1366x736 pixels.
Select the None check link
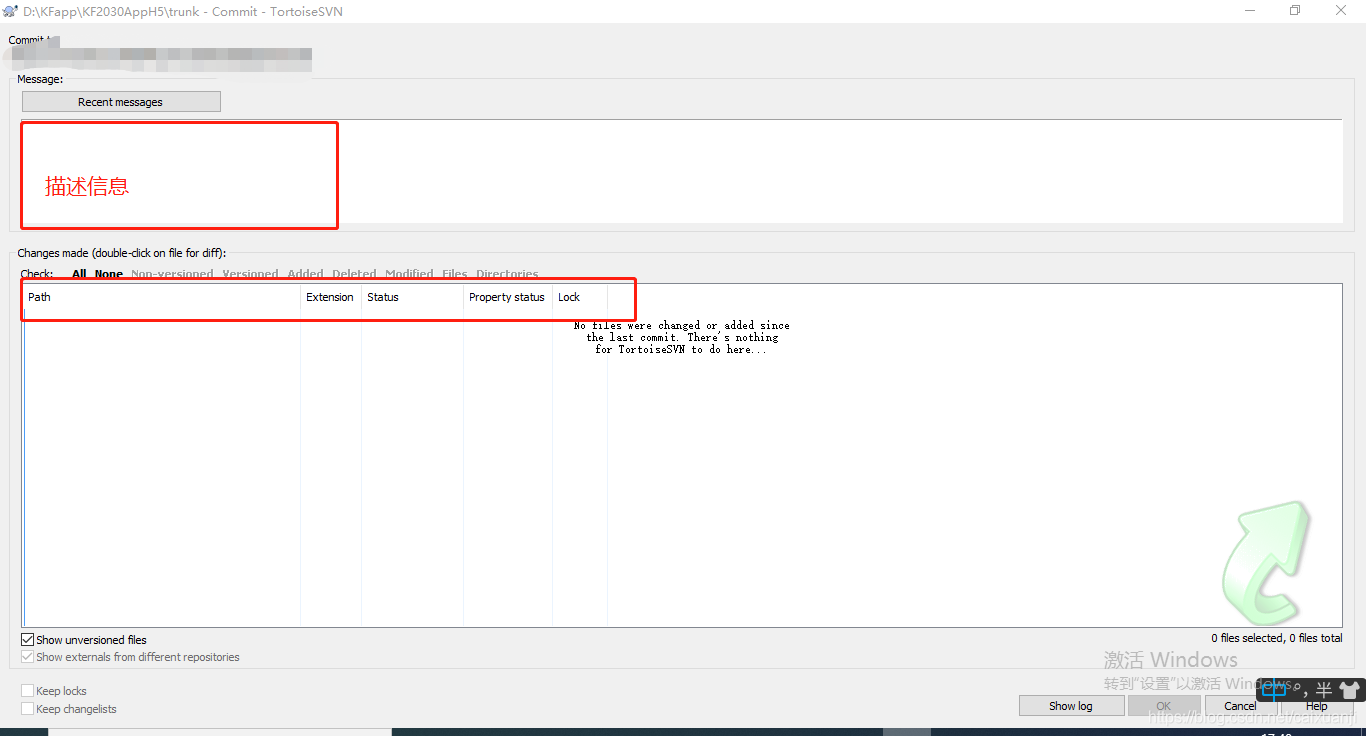tap(109, 274)
